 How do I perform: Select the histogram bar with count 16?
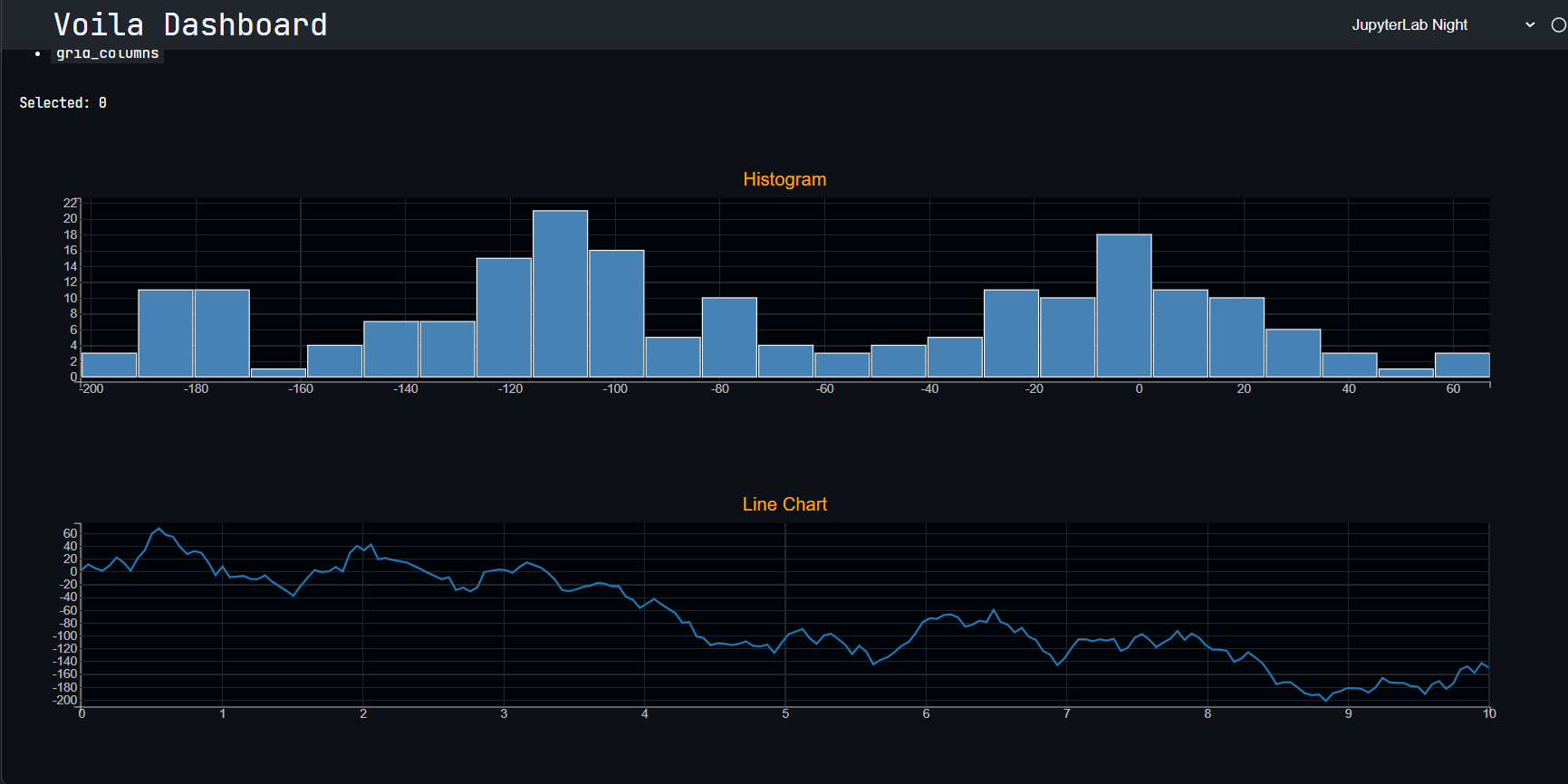tap(616, 313)
